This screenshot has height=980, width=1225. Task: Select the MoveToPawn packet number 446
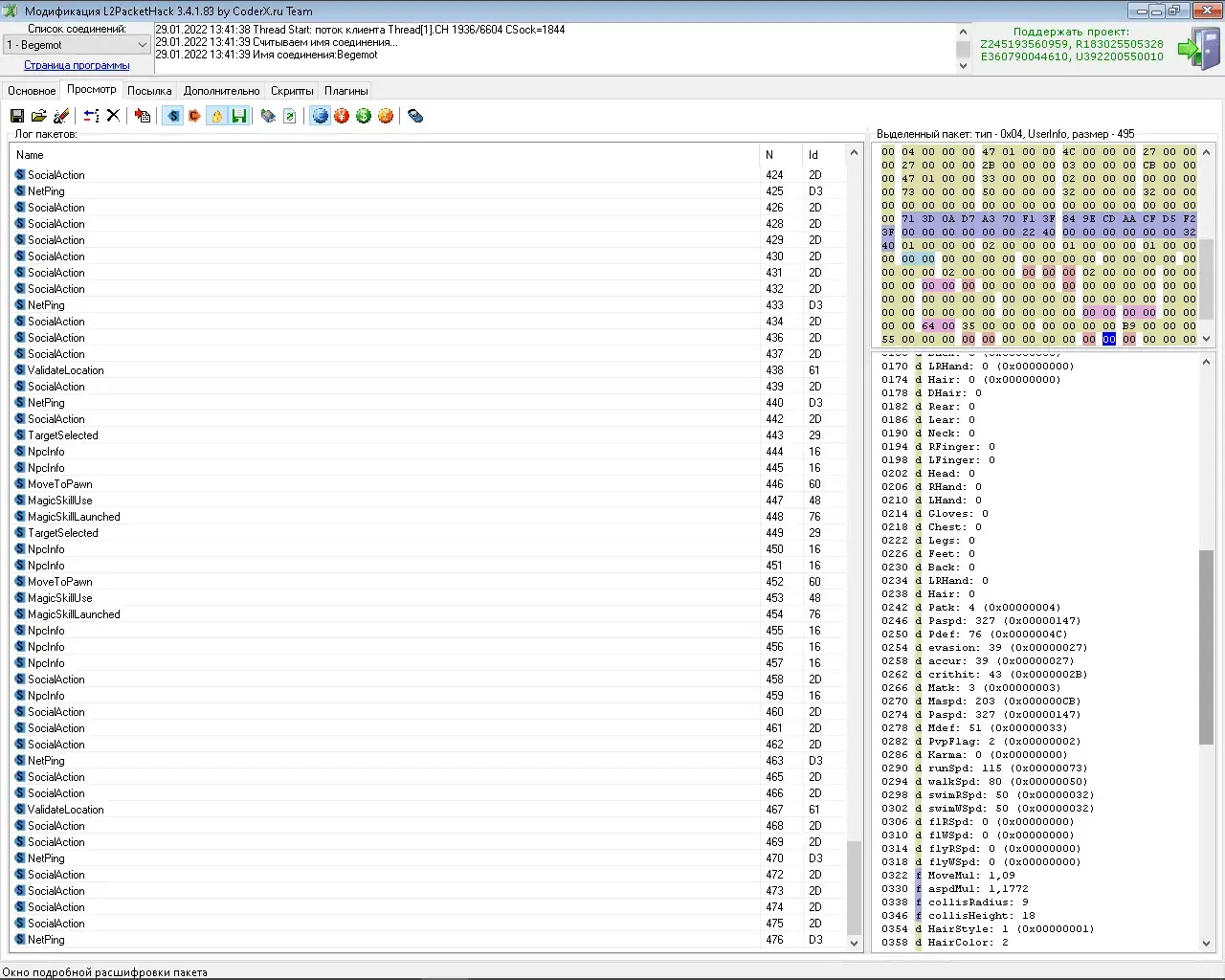429,484
